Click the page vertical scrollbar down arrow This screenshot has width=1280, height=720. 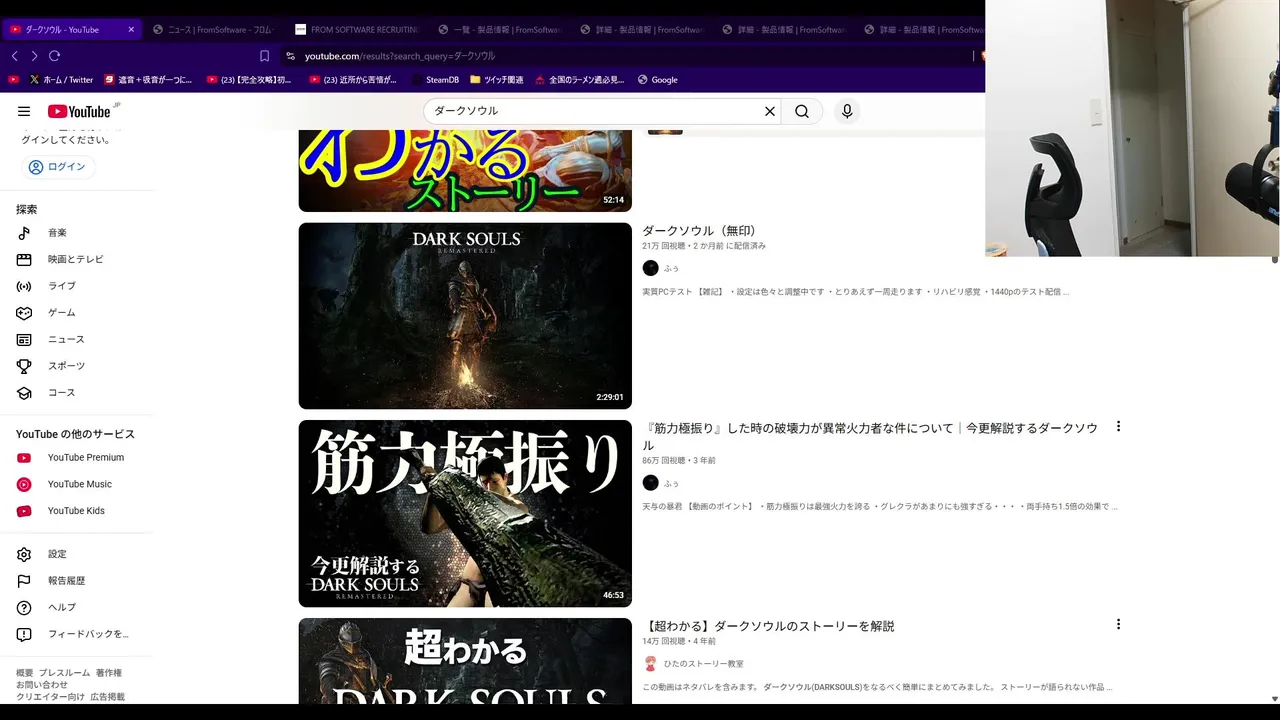pyautogui.click(x=1274, y=698)
